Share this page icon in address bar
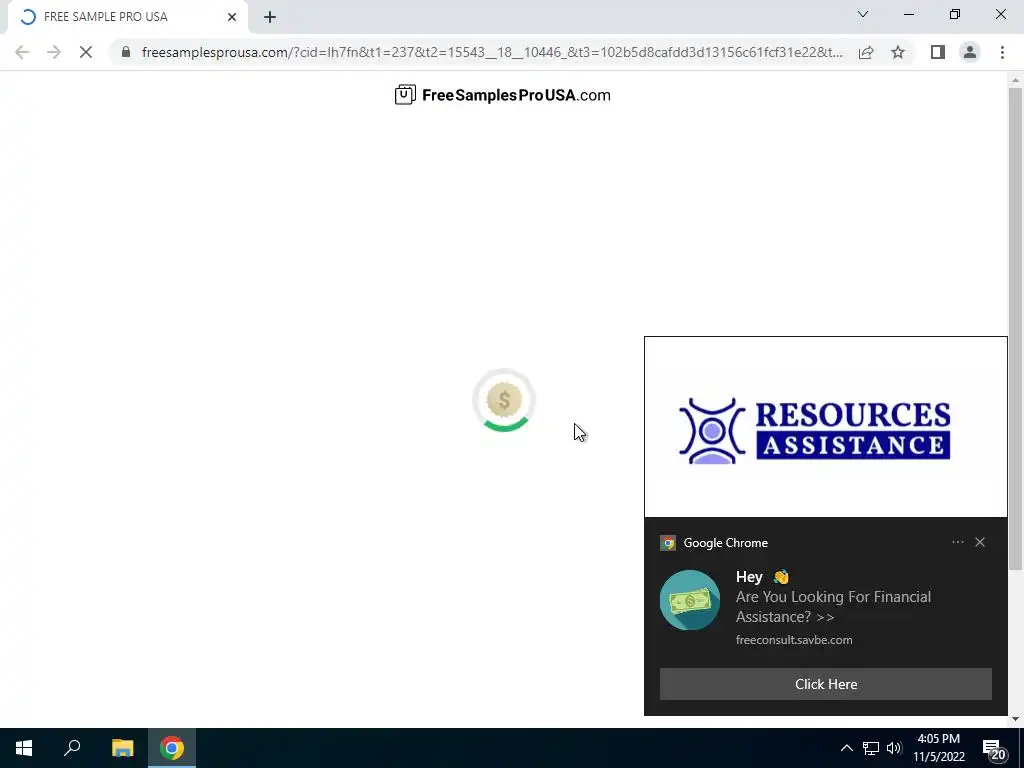This screenshot has width=1024, height=768. [866, 52]
